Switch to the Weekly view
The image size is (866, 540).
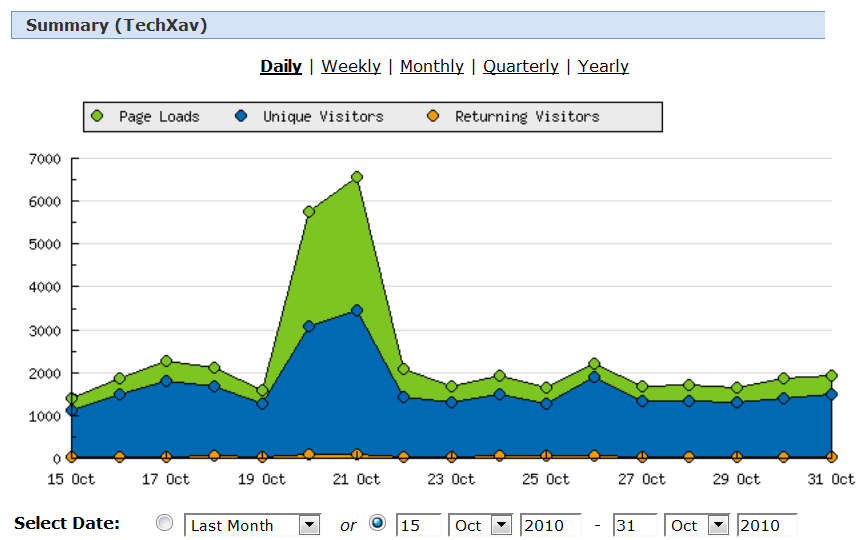351,66
